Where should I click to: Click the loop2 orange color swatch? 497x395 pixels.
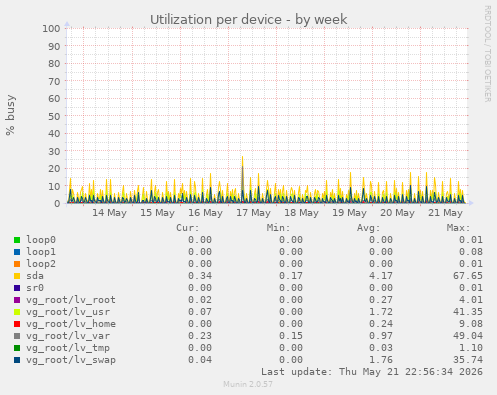[x=17, y=264]
